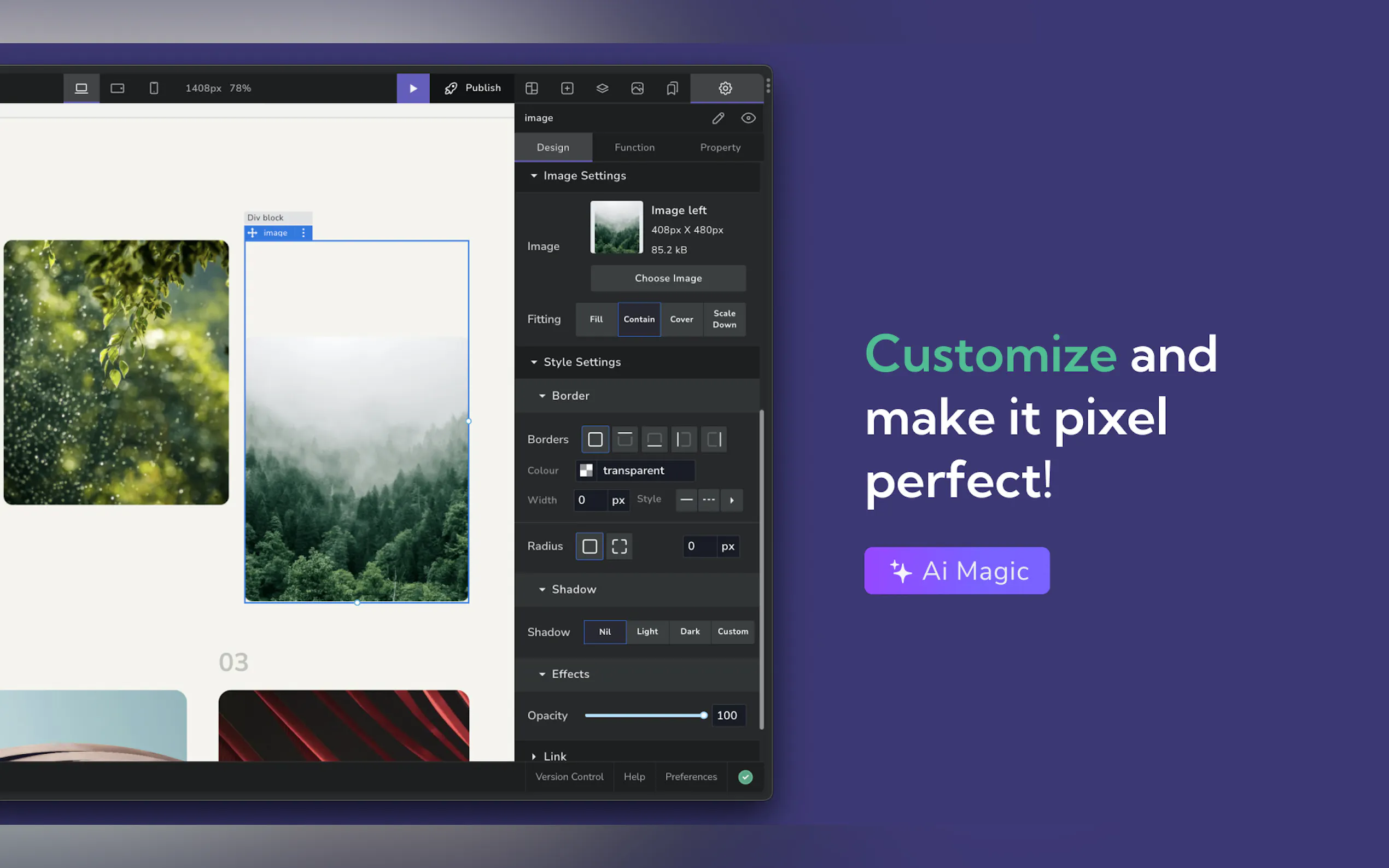Click the transparent border colour swatch
The height and width of the screenshot is (868, 1389).
click(586, 471)
